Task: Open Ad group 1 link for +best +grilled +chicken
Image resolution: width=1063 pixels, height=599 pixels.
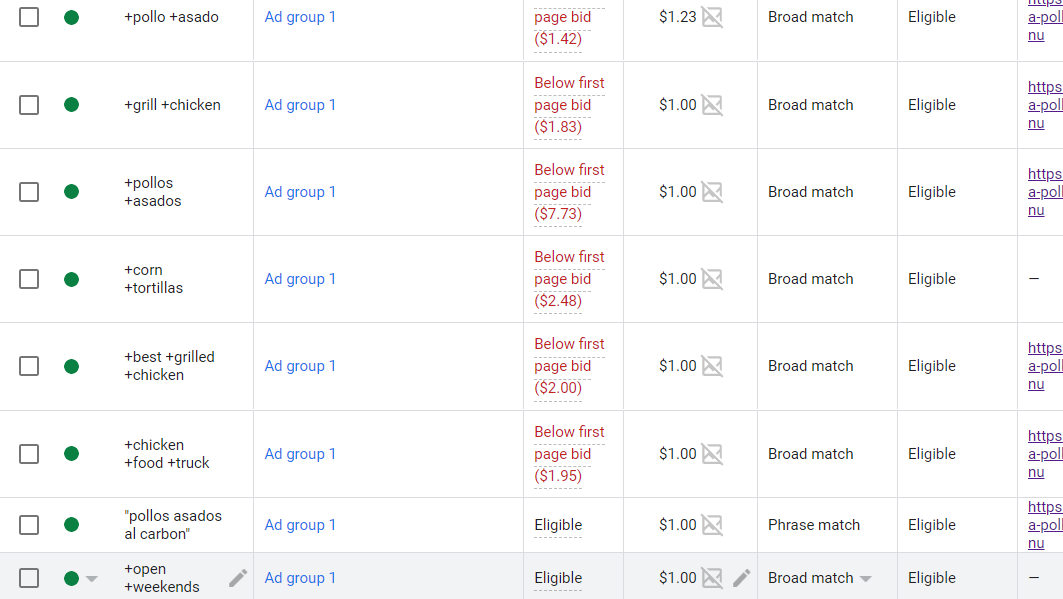Action: pyautogui.click(x=300, y=366)
